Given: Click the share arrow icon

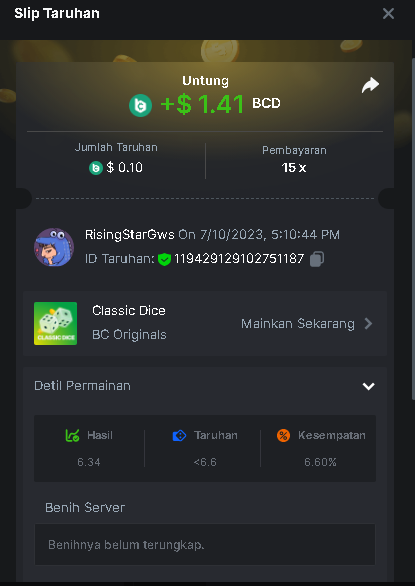Looking at the screenshot, I should coord(370,85).
